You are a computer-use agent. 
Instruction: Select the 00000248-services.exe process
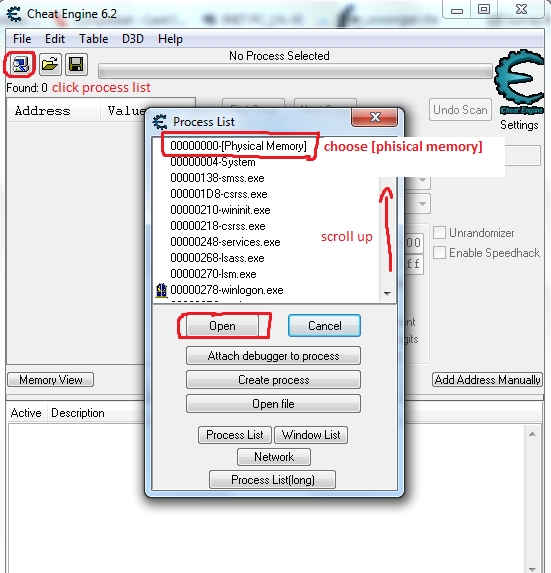pos(225,242)
